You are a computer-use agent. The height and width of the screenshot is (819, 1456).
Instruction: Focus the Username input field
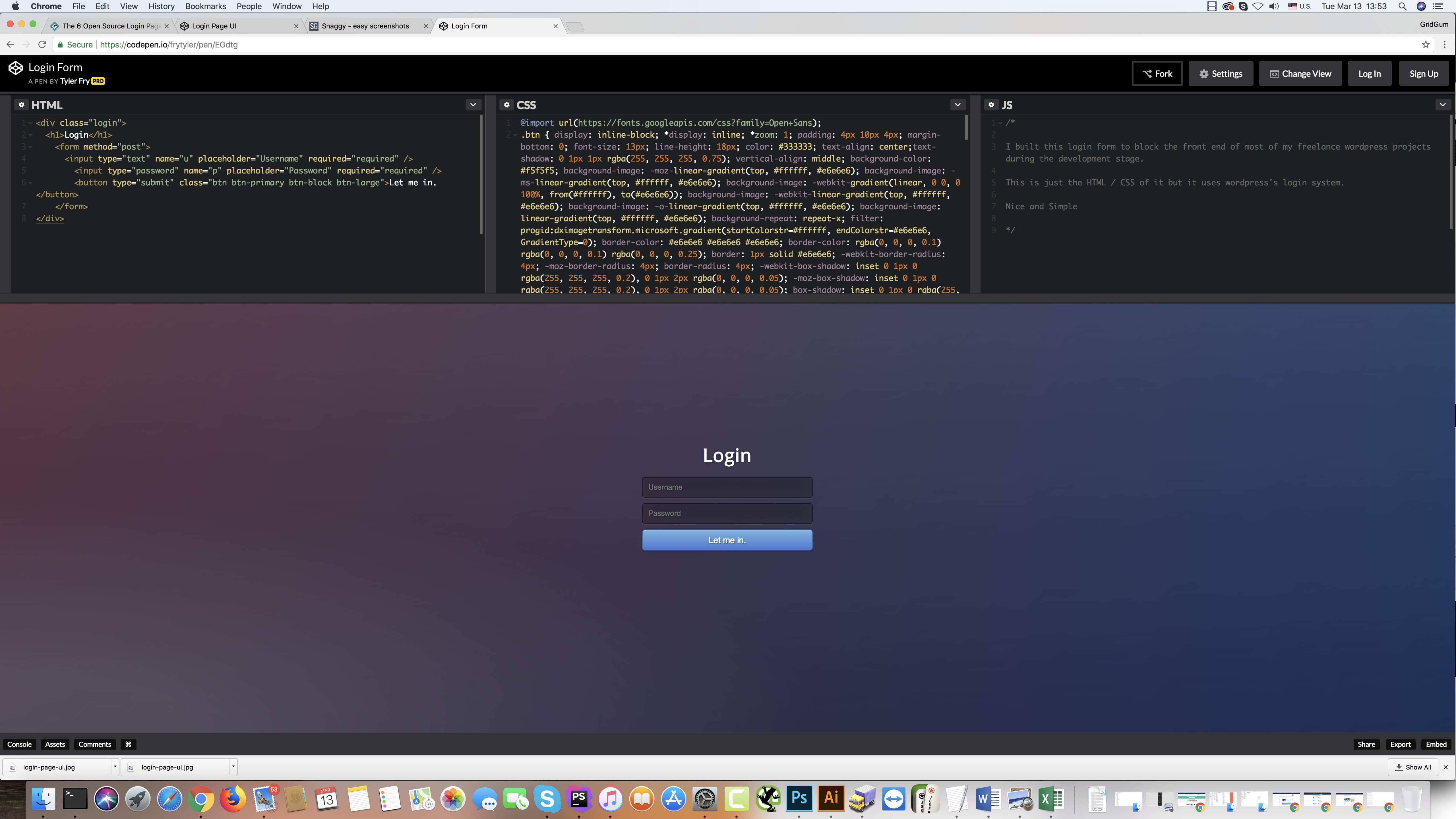(x=727, y=487)
